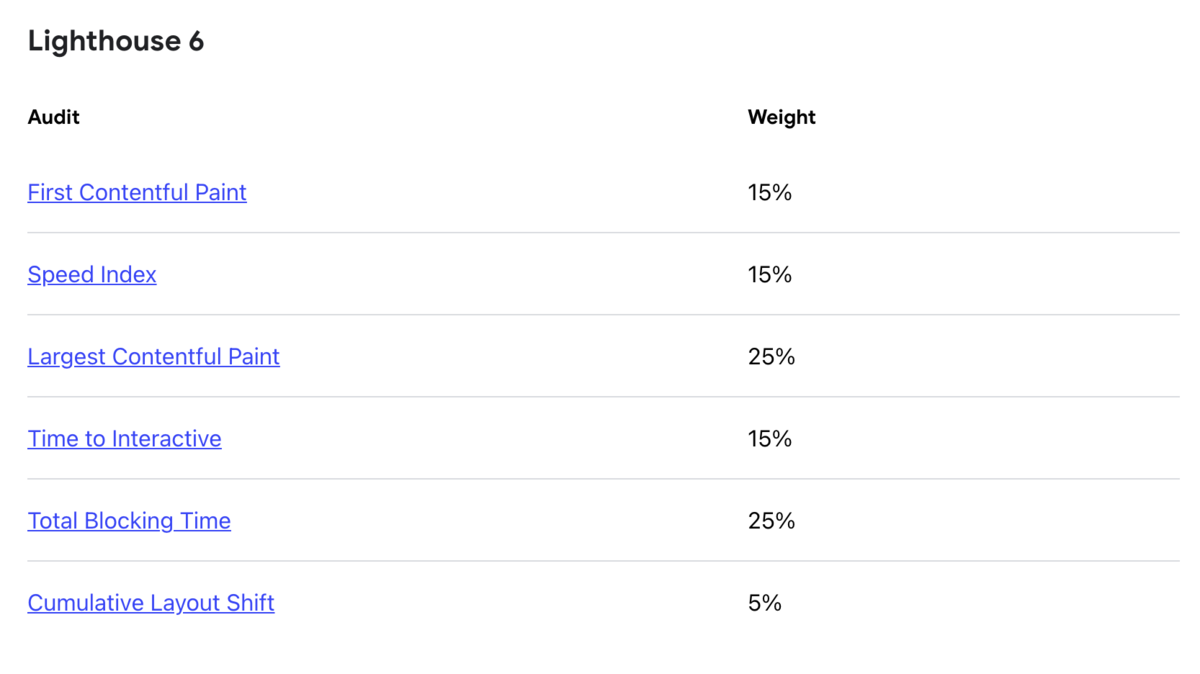Viewport: 1200px width, 674px height.
Task: Click the Time to Interactive 15% weight
Action: click(x=769, y=439)
